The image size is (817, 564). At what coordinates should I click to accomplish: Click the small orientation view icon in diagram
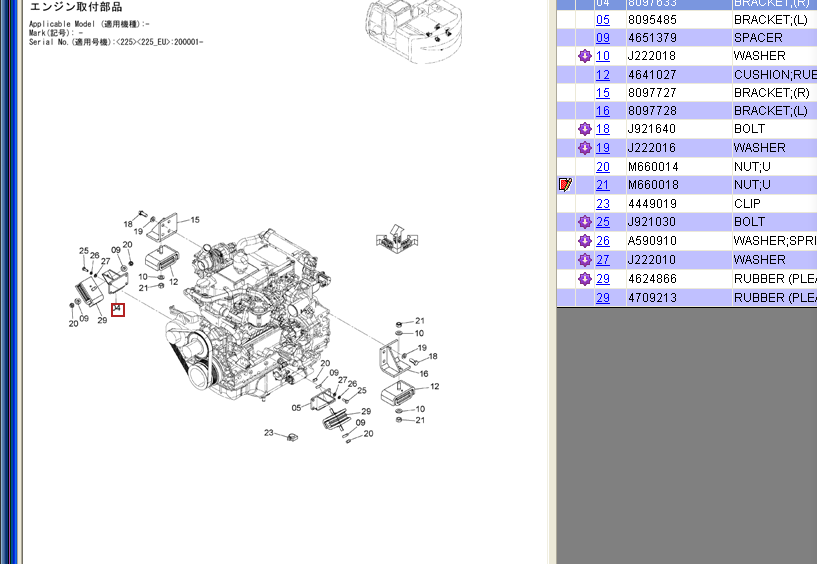397,236
